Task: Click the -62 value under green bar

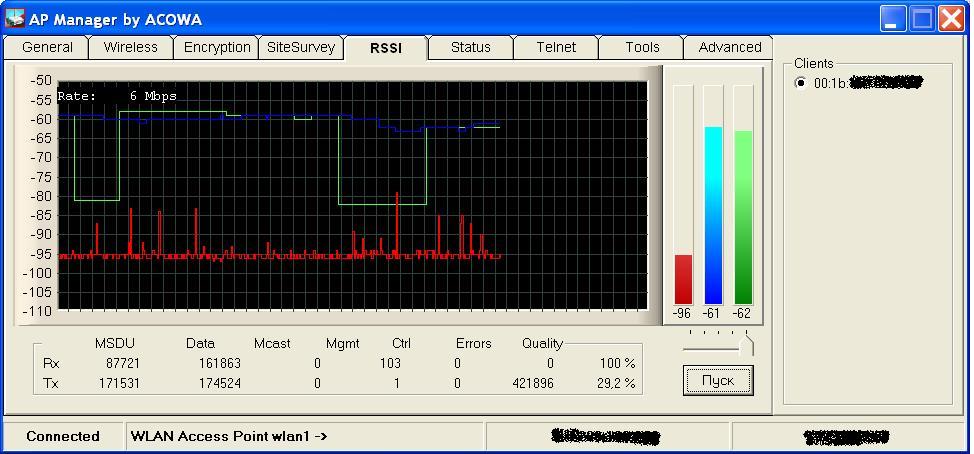Action: [x=742, y=314]
